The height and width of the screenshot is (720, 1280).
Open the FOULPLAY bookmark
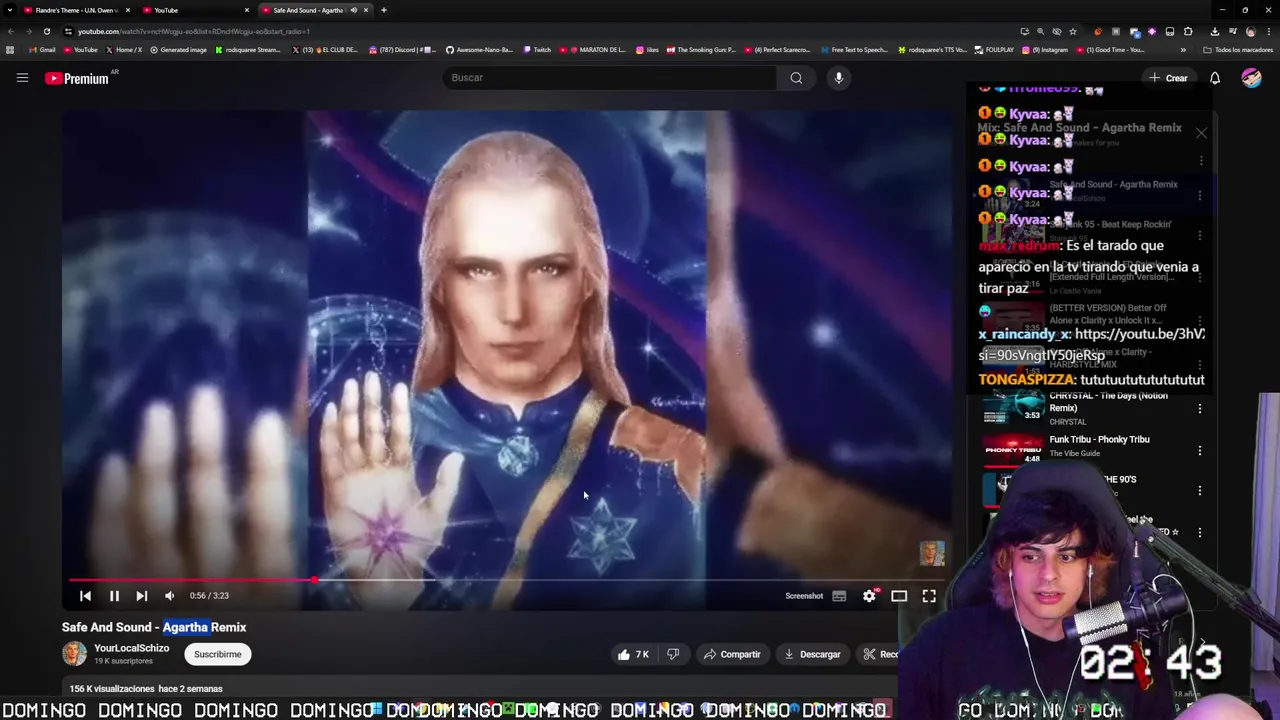[x=994, y=50]
